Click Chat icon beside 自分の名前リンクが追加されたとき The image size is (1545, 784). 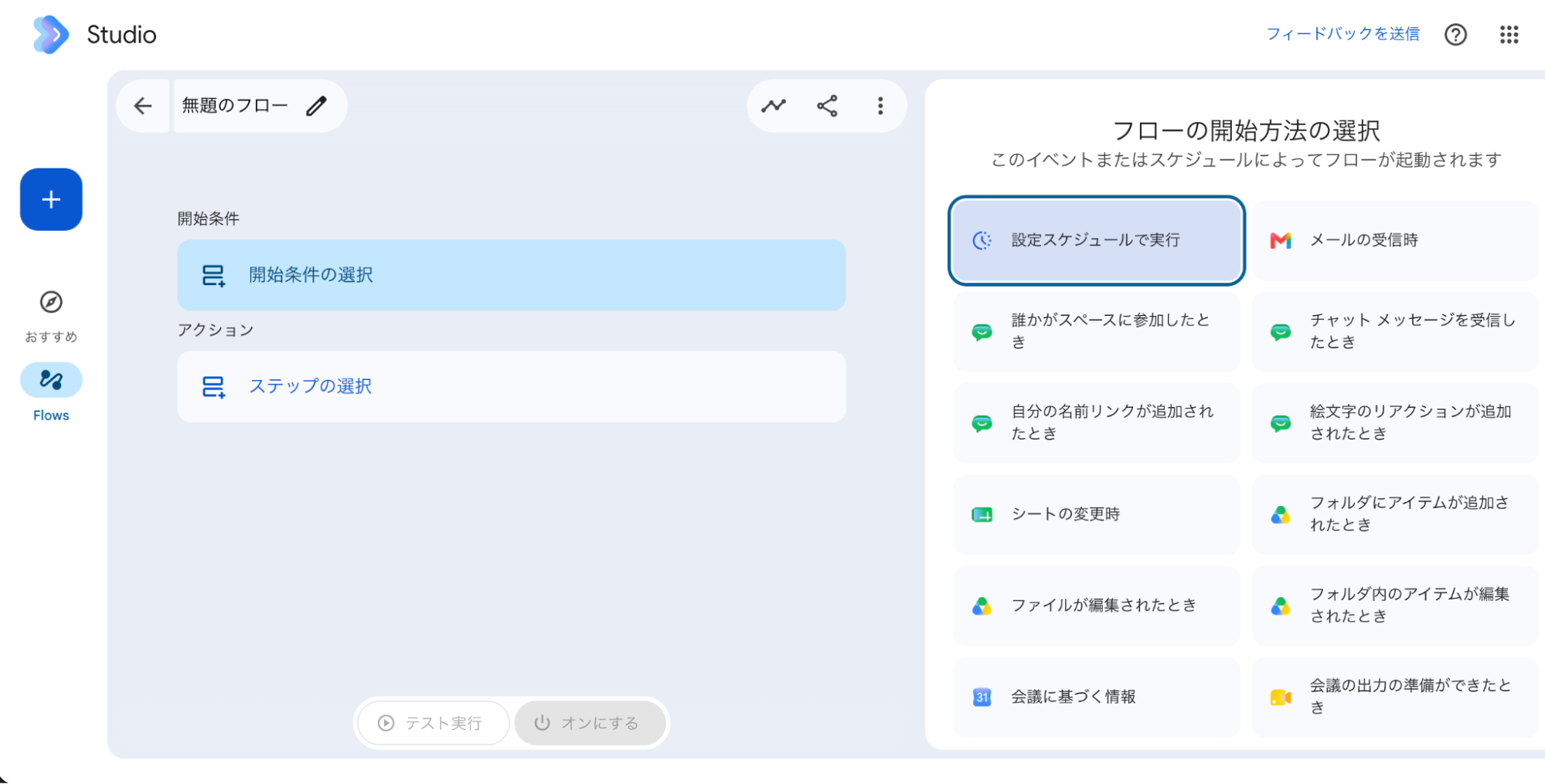coord(982,423)
